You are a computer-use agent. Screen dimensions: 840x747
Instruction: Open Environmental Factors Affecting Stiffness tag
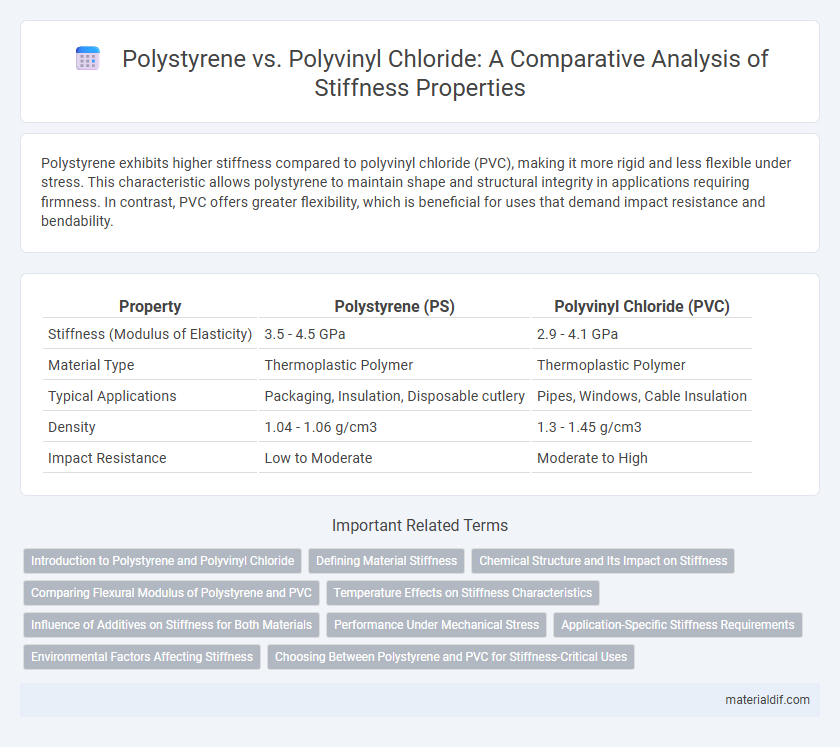tap(142, 657)
